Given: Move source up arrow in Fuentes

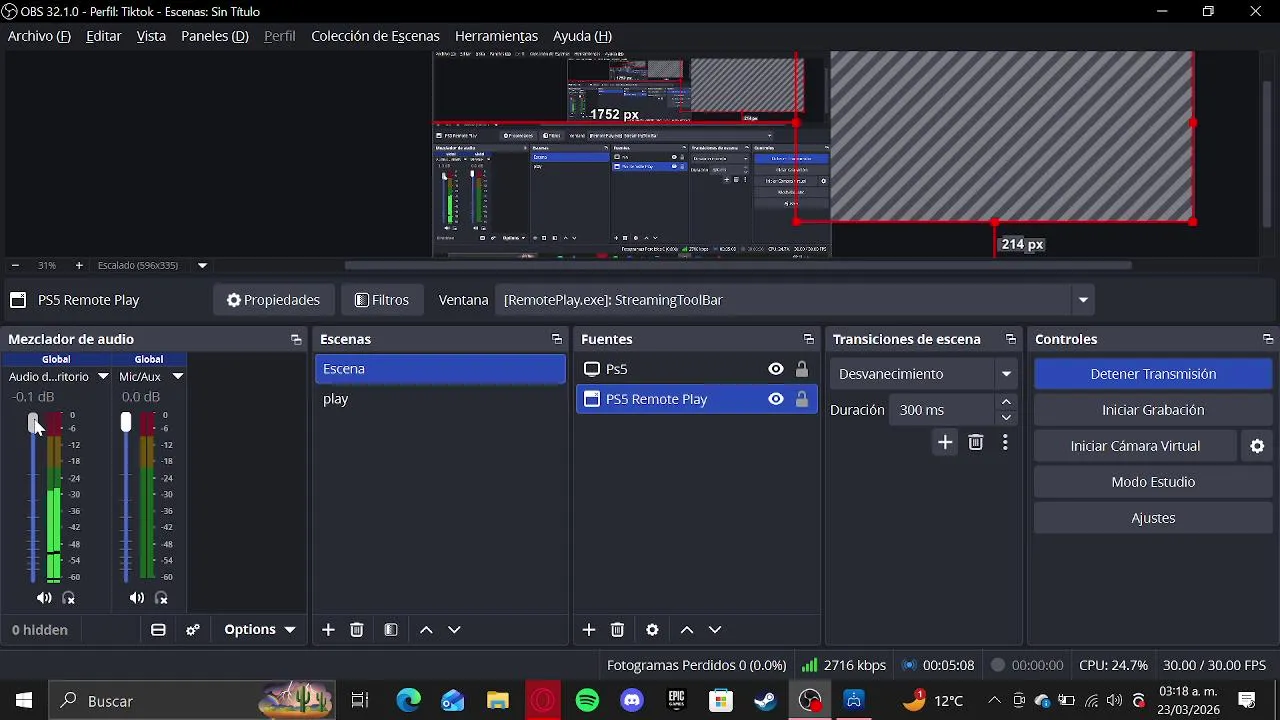Looking at the screenshot, I should [687, 630].
